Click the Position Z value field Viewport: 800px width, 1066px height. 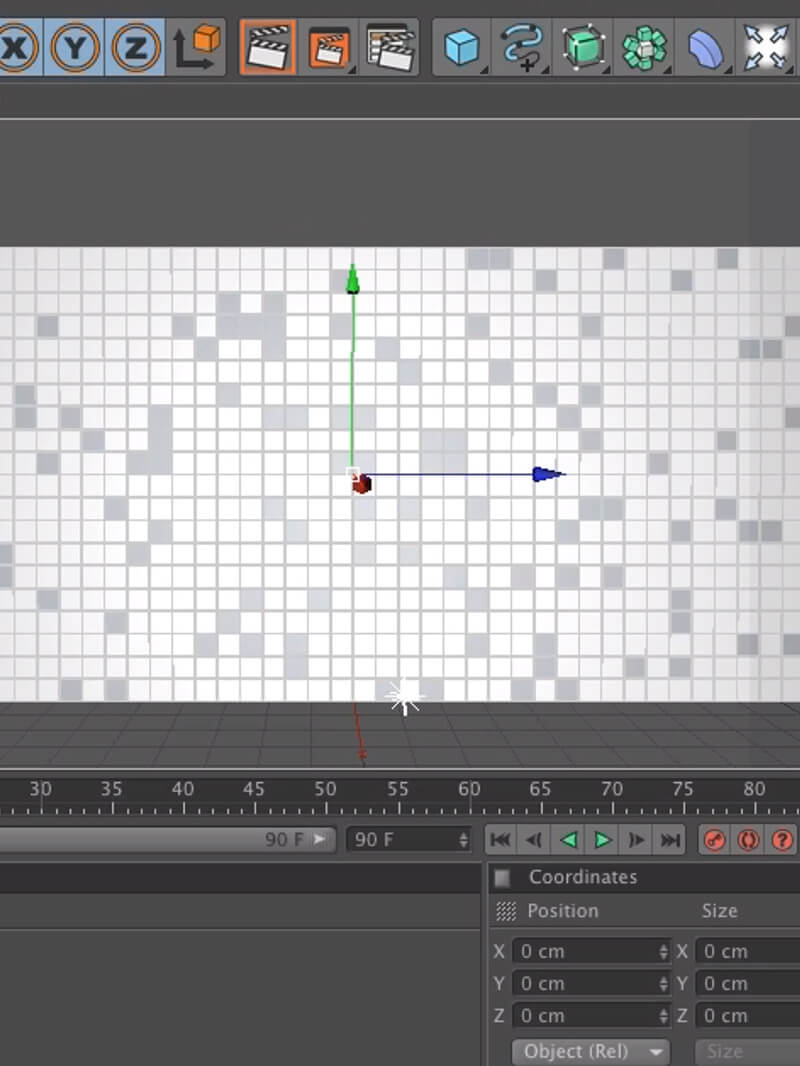click(x=591, y=1016)
